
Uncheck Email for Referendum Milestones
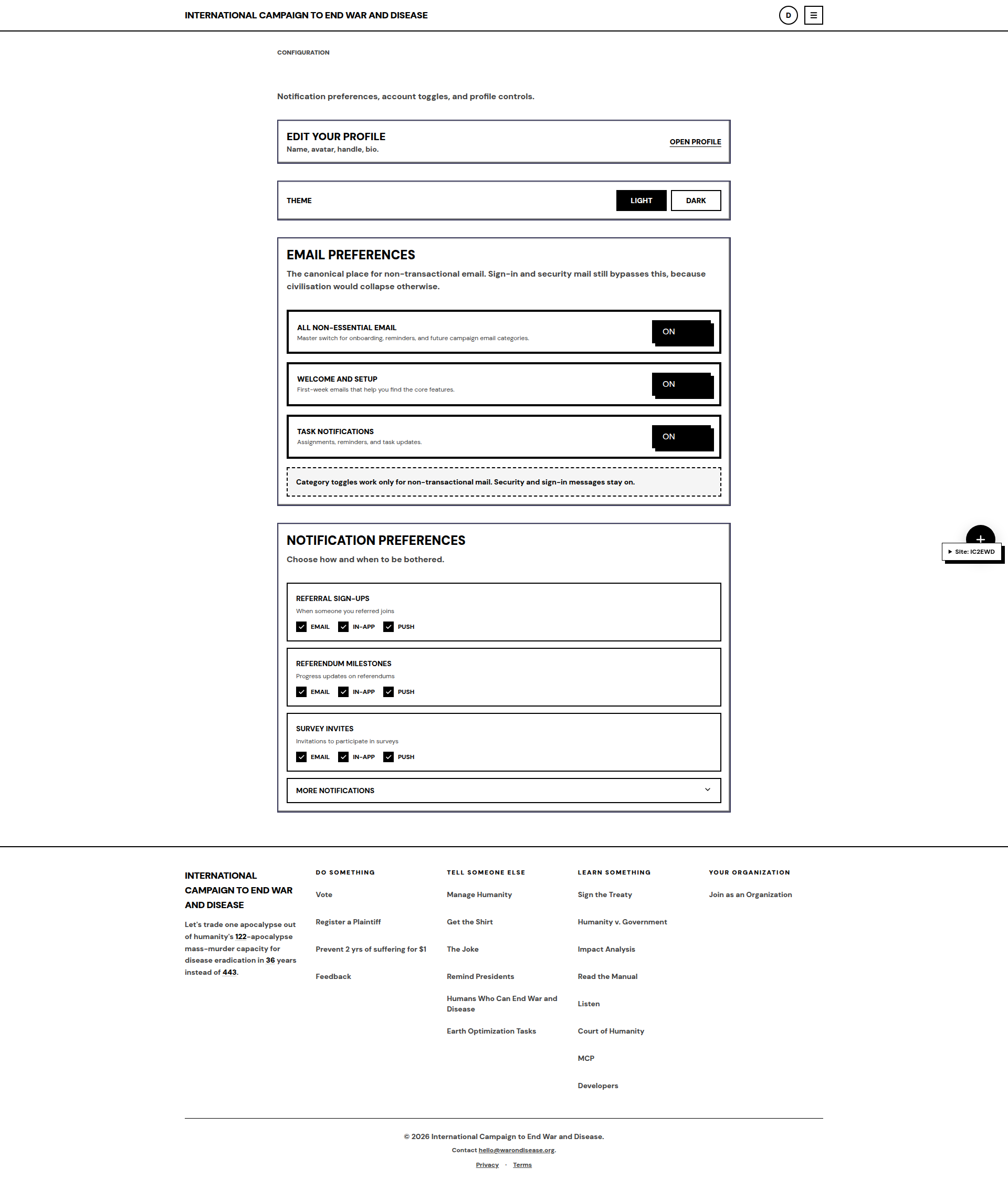pyautogui.click(x=301, y=692)
